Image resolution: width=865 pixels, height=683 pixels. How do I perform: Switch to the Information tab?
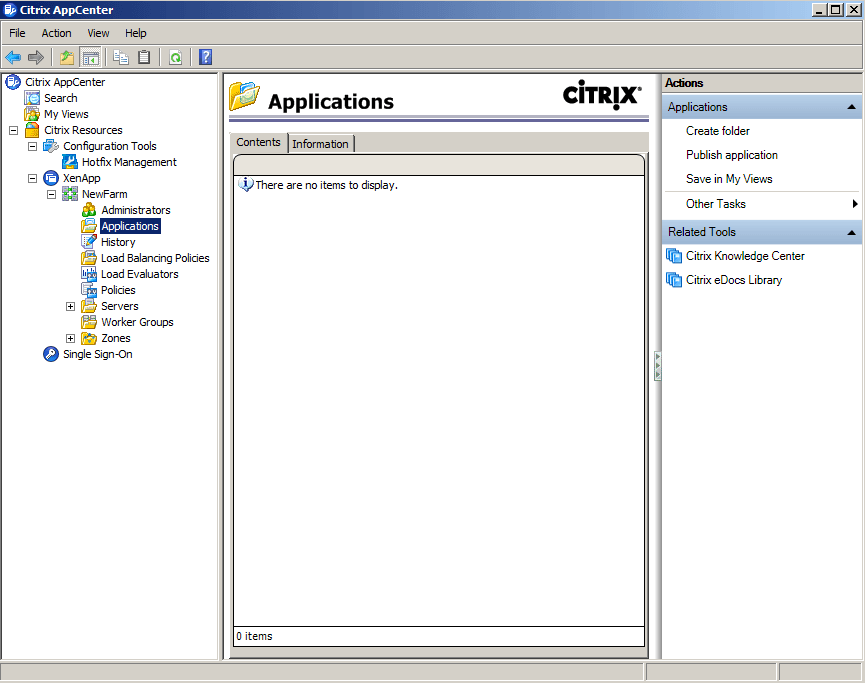pyautogui.click(x=320, y=143)
